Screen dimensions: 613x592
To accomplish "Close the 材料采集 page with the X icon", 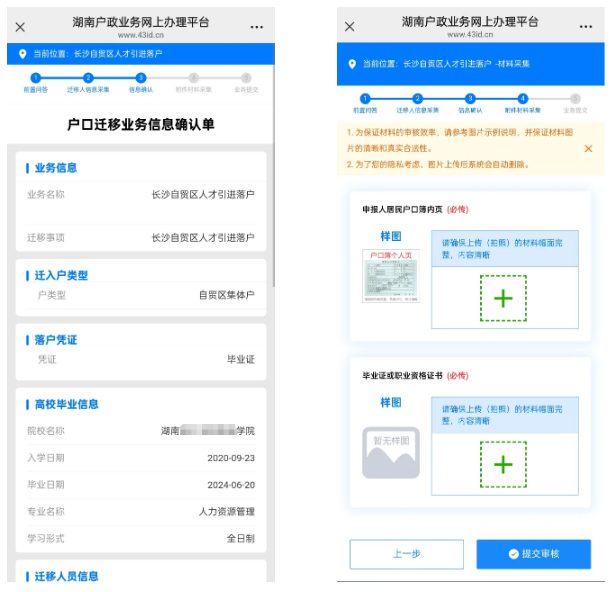I will click(349, 27).
